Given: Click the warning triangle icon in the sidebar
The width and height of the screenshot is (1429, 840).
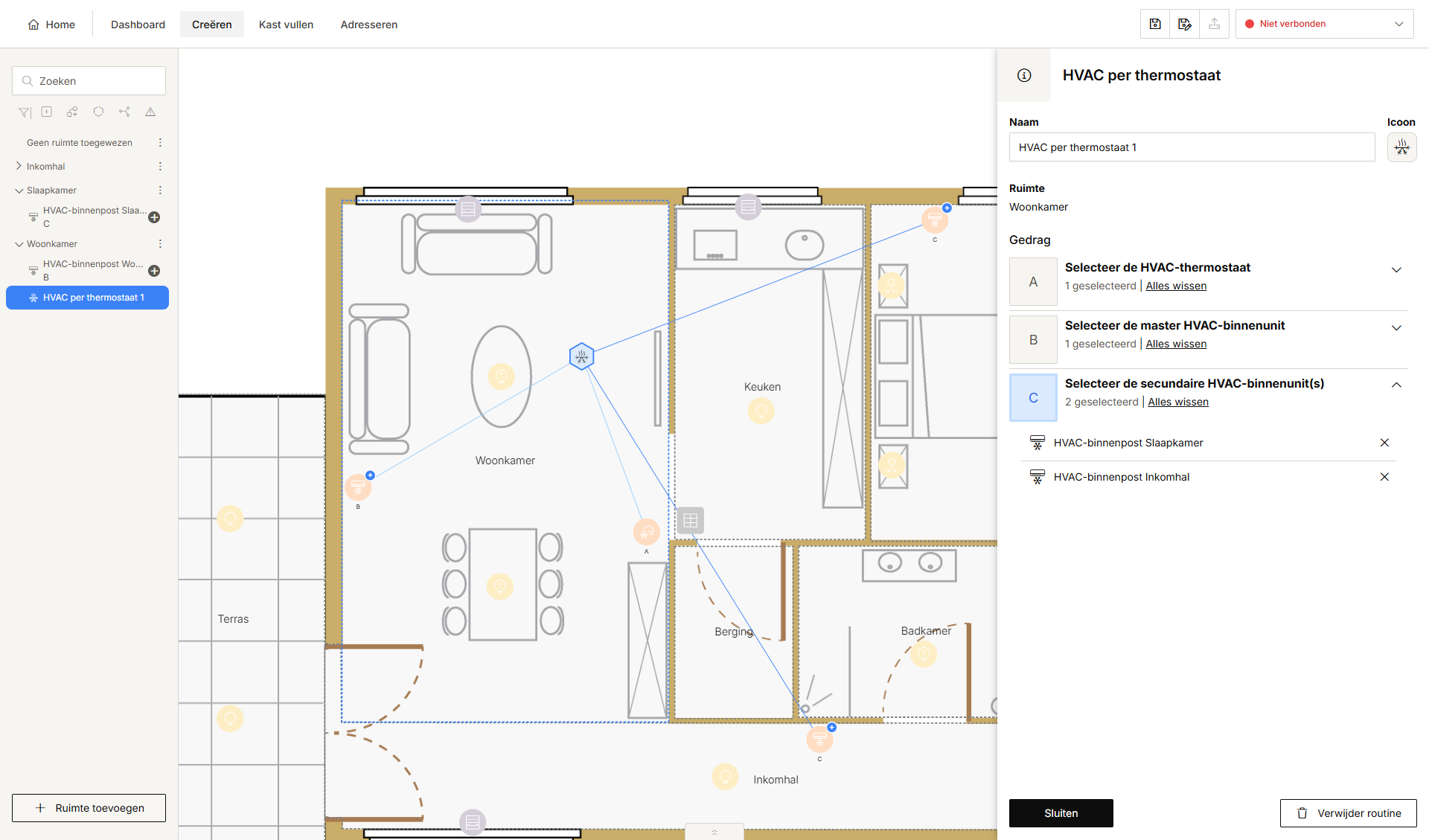Looking at the screenshot, I should 150,112.
